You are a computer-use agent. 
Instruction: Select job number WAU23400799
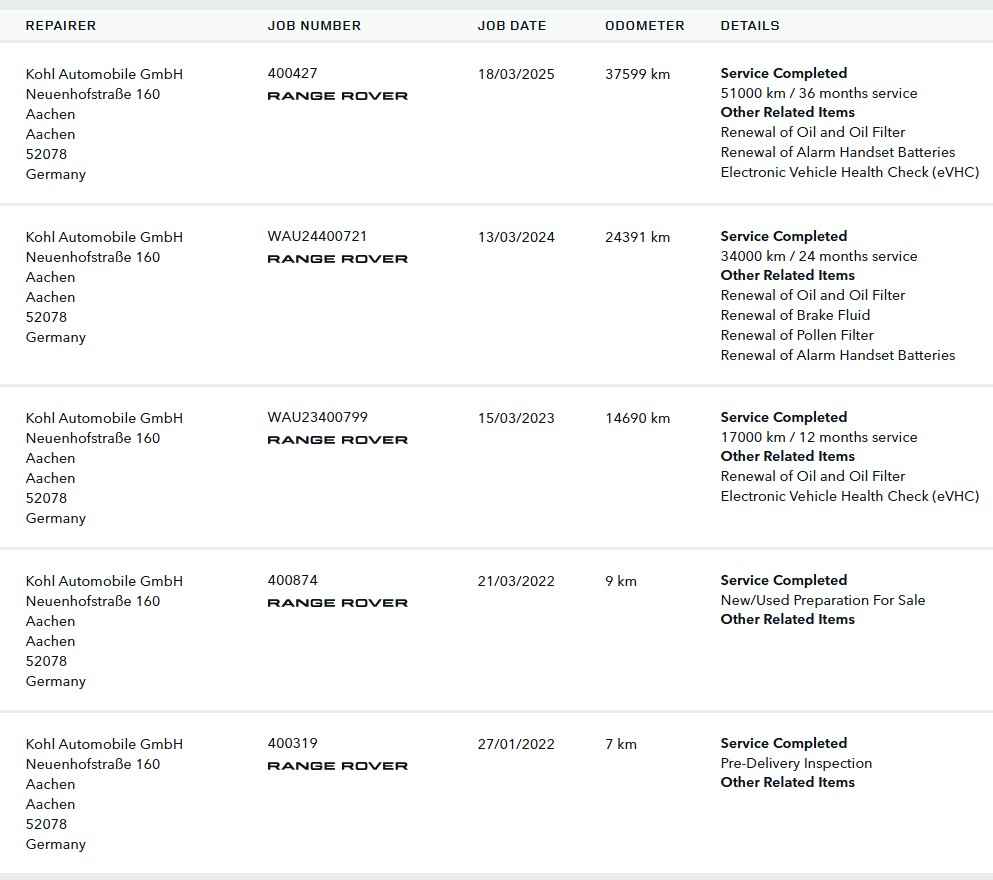point(317,417)
